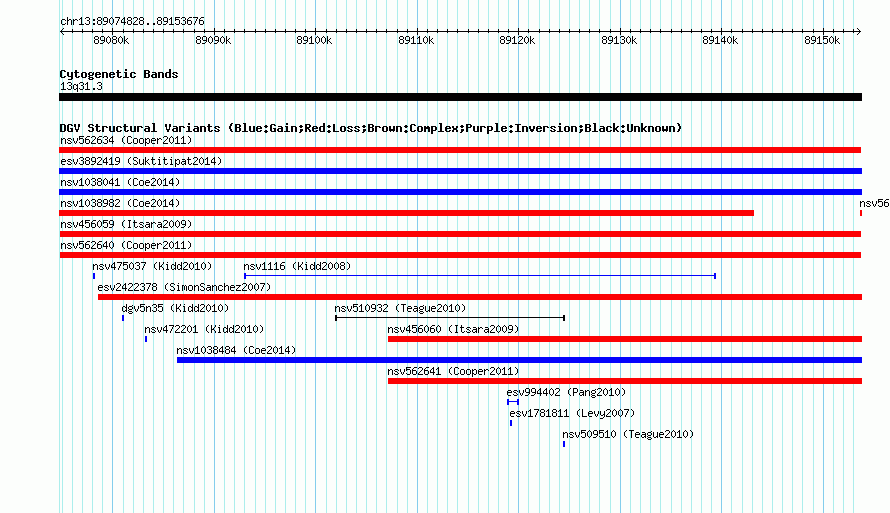Click the 89110k ruler tick label
Viewport: 890px width, 513px height.
[416, 40]
